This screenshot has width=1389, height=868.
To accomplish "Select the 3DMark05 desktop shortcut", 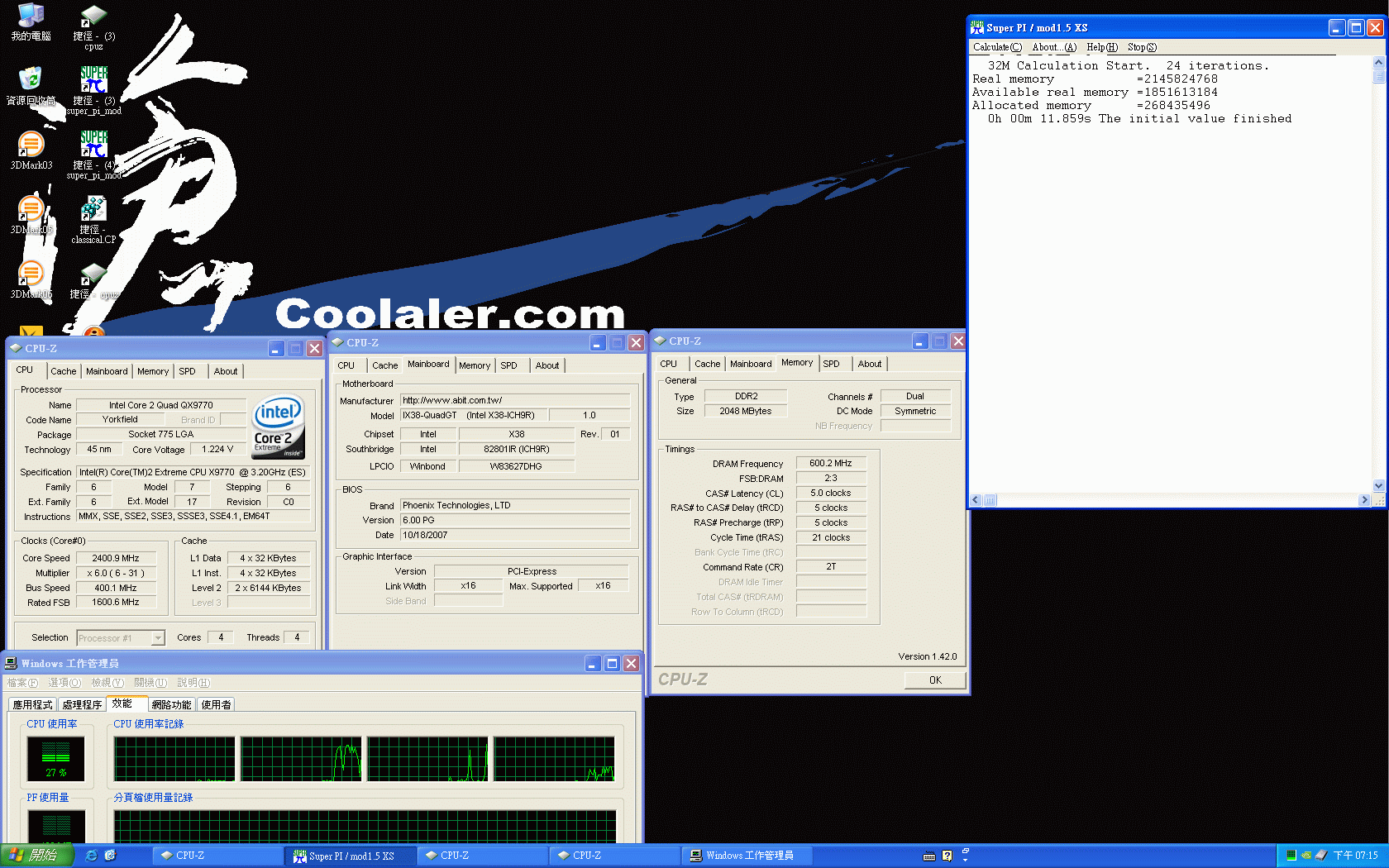I will coord(31,215).
